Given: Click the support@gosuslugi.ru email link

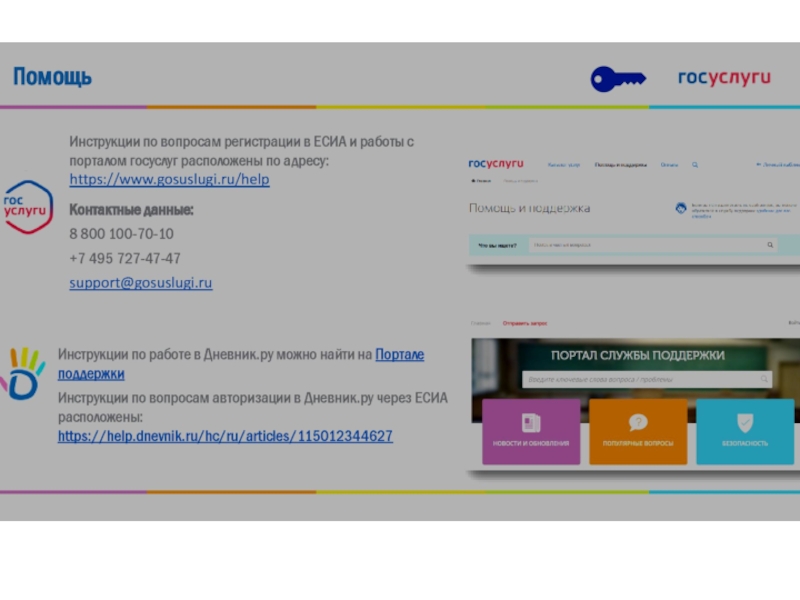Looking at the screenshot, I should pyautogui.click(x=141, y=283).
